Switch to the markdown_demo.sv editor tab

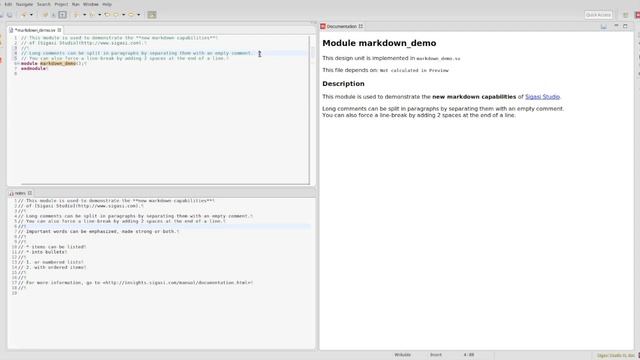(35, 30)
